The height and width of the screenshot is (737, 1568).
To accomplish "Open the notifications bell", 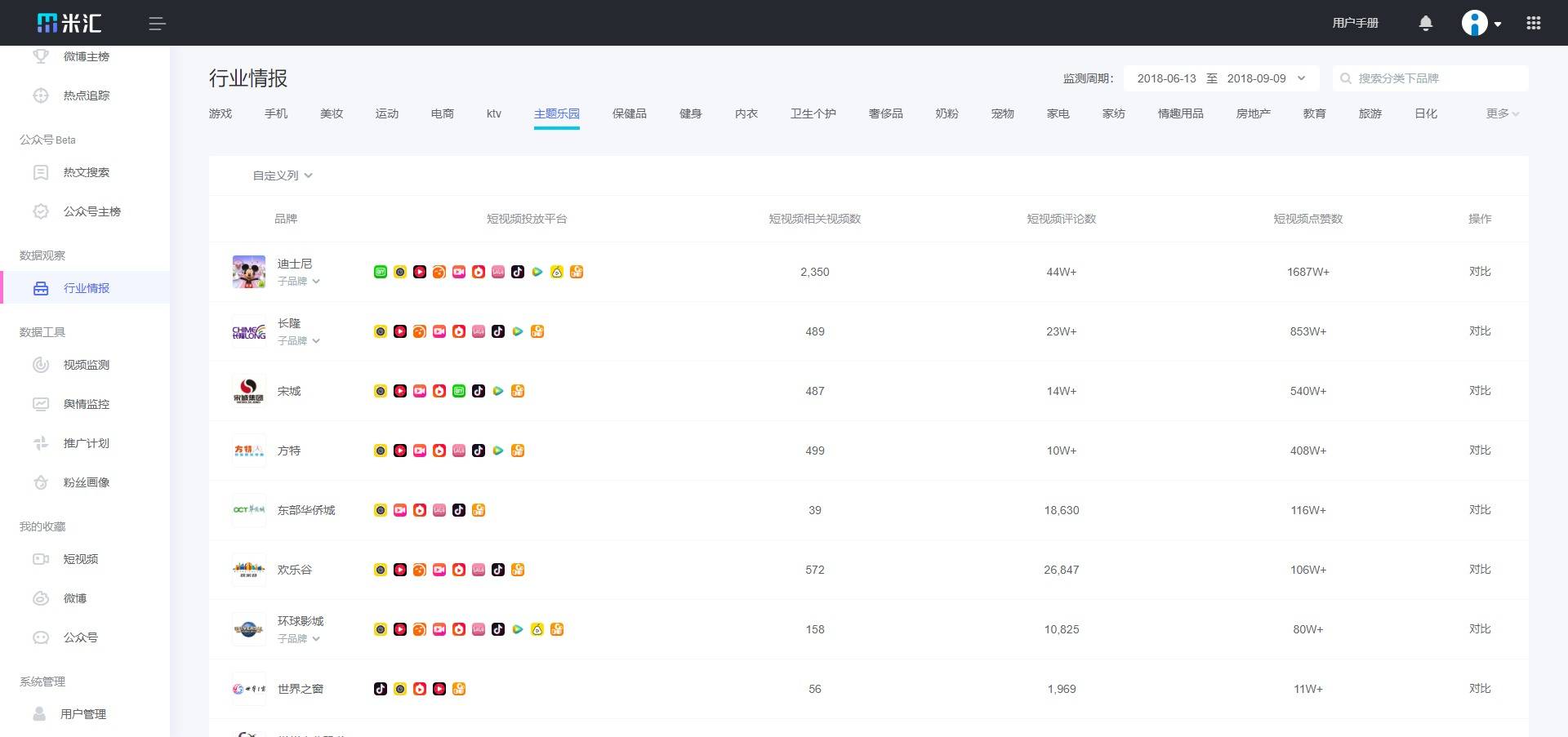I will 1426,23.
